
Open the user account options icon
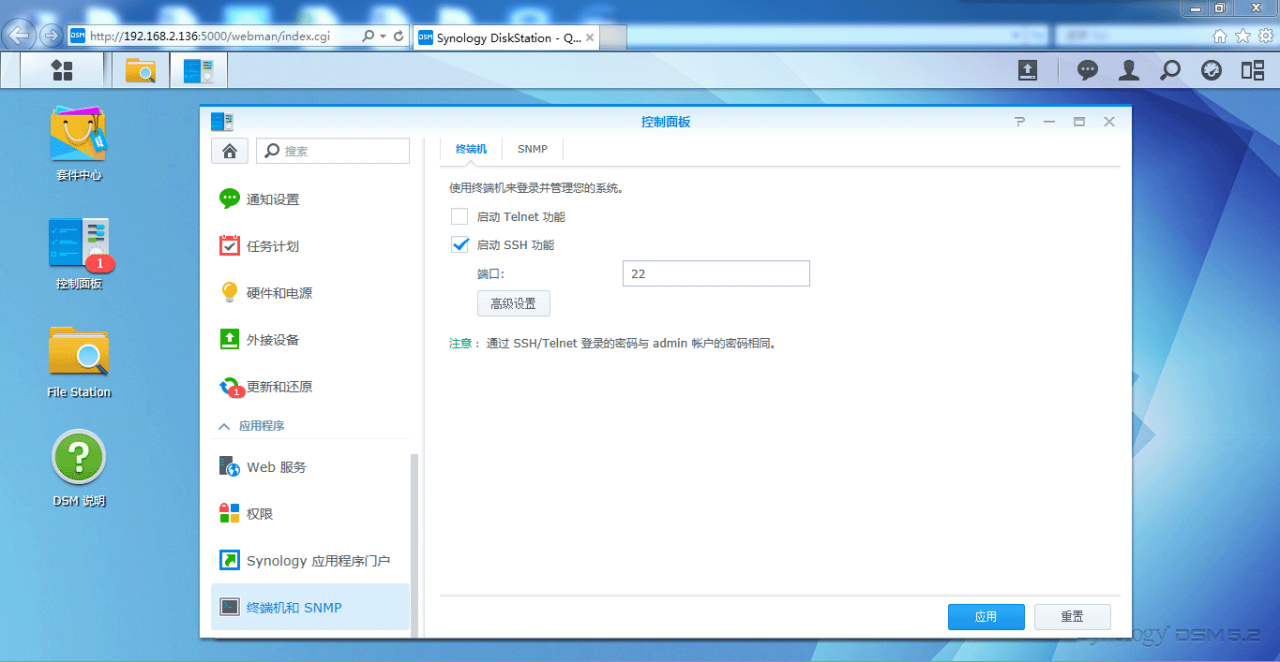1129,70
